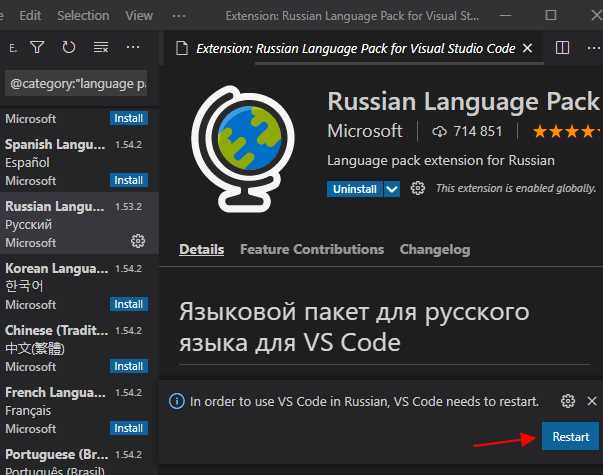Uninstall the Russian Language Pack
Screen dimensions: 603x475
pos(355,189)
